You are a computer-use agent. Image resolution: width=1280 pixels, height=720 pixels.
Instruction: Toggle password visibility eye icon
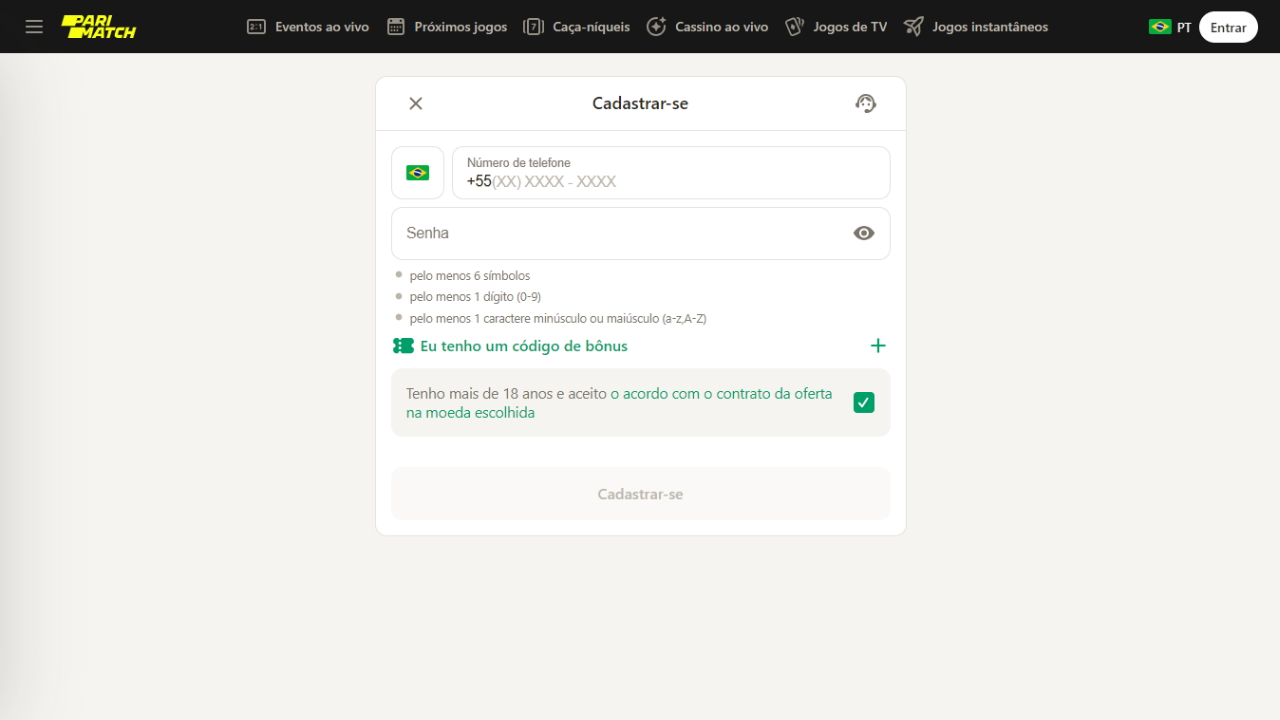(864, 233)
